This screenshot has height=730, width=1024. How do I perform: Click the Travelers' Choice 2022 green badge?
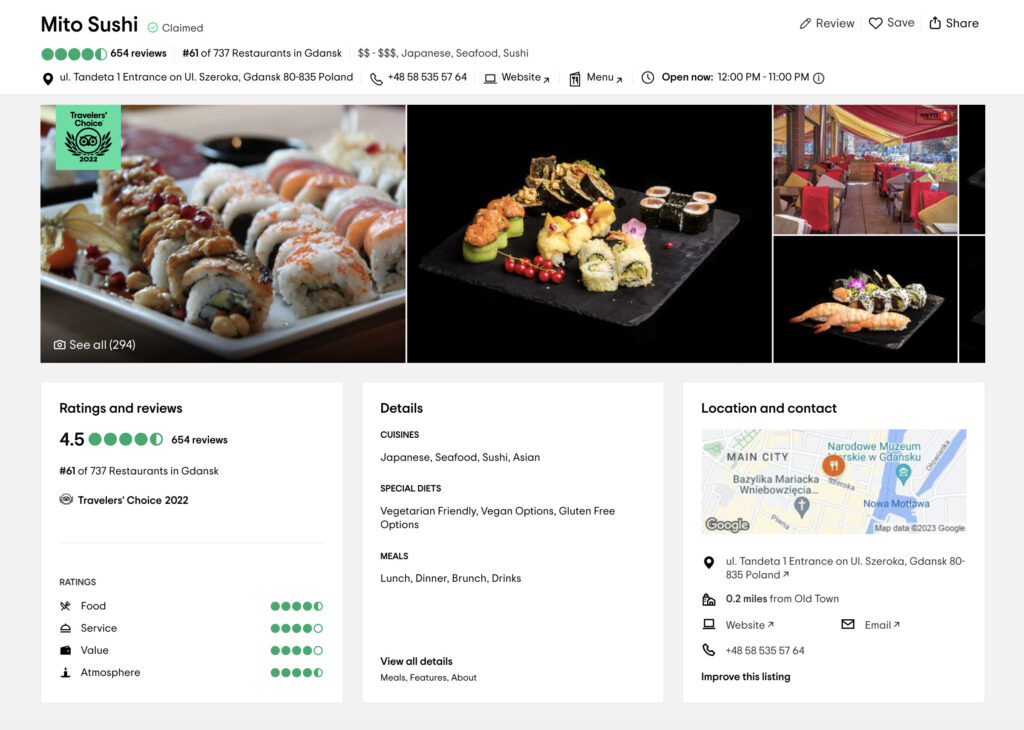pyautogui.click(x=88, y=137)
